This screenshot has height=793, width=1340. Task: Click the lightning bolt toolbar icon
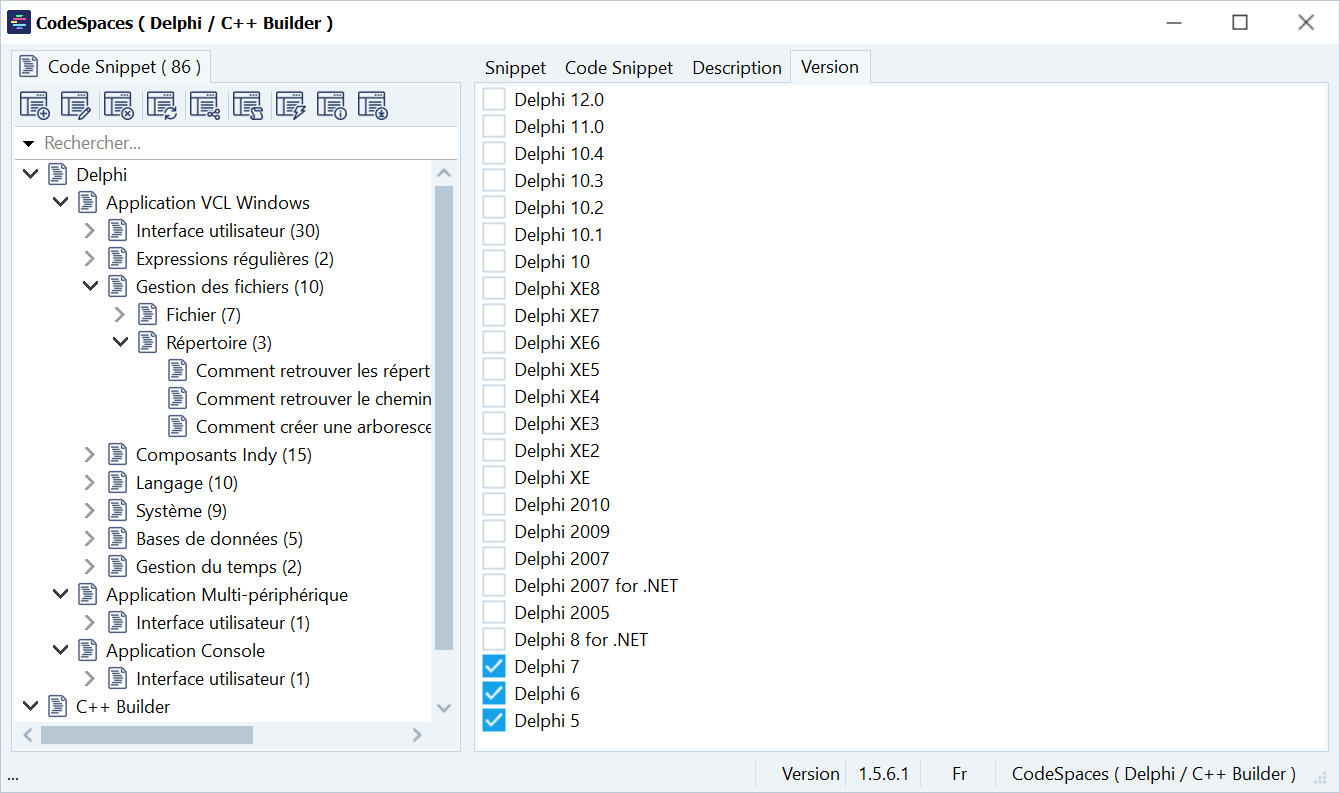click(290, 105)
